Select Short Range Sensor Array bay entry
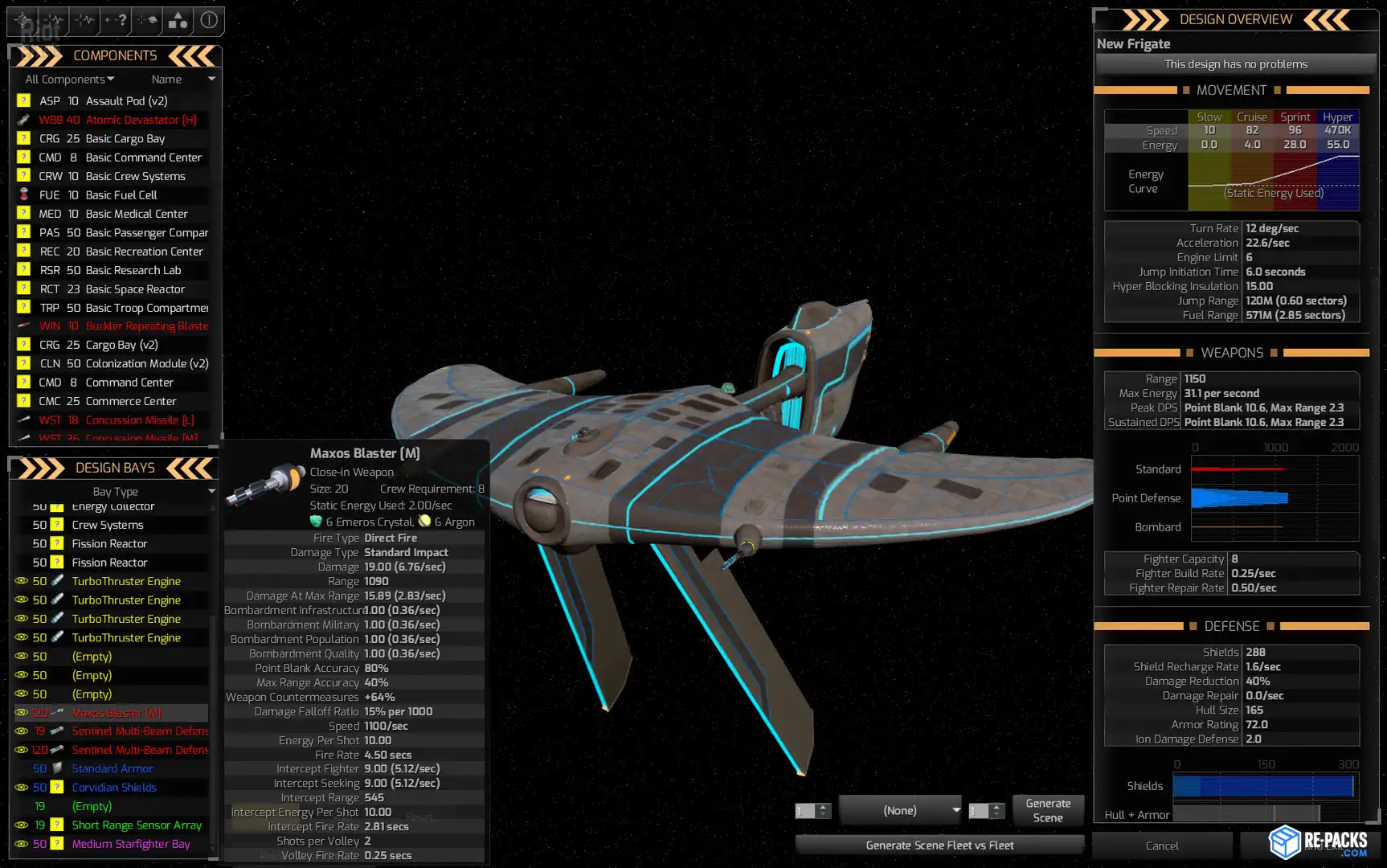The image size is (1387, 868). click(x=137, y=825)
